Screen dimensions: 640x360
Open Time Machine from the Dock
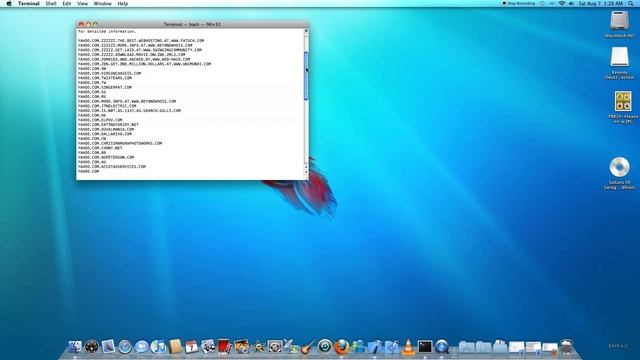coord(325,347)
